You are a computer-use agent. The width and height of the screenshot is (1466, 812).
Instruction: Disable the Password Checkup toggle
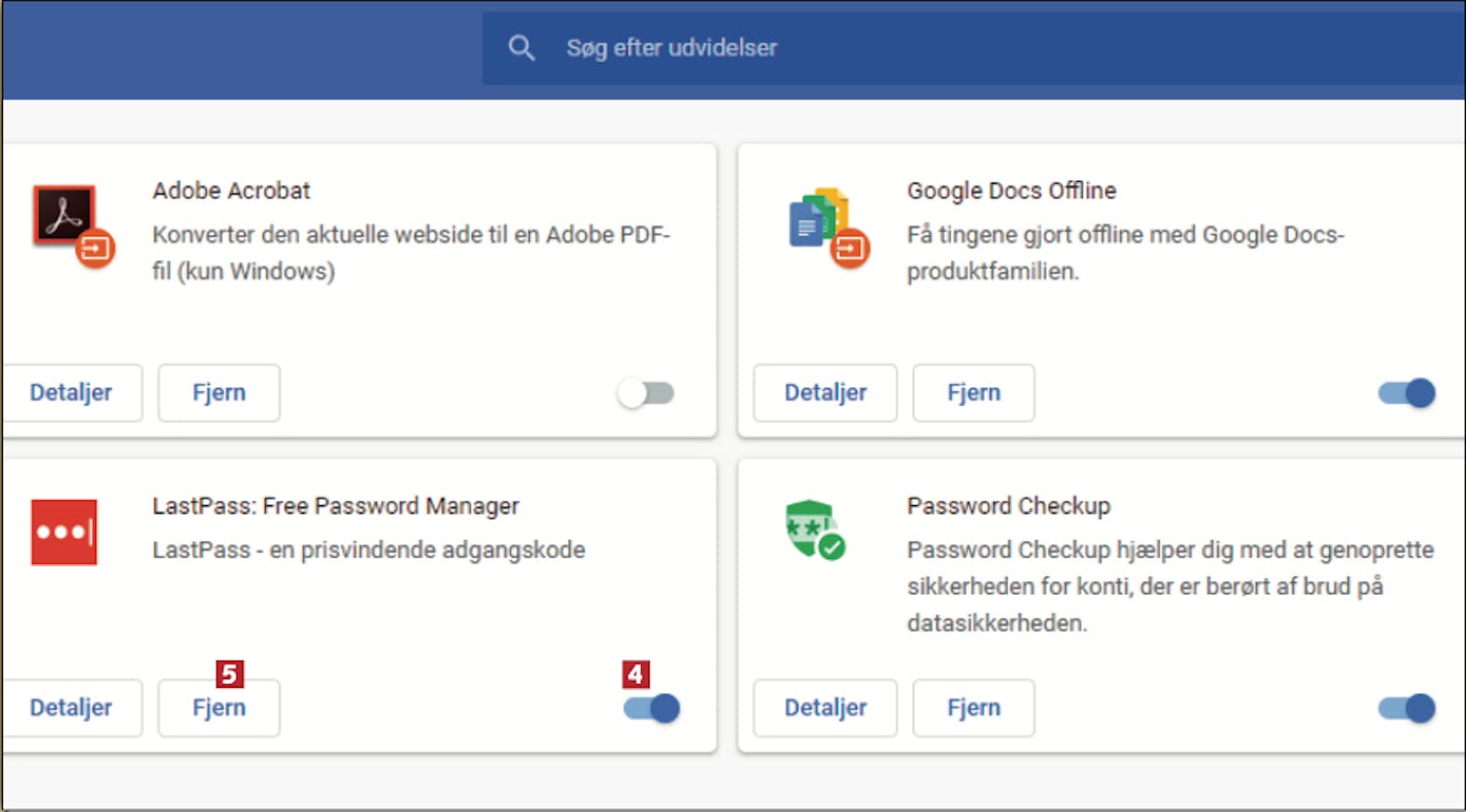pos(1406,708)
